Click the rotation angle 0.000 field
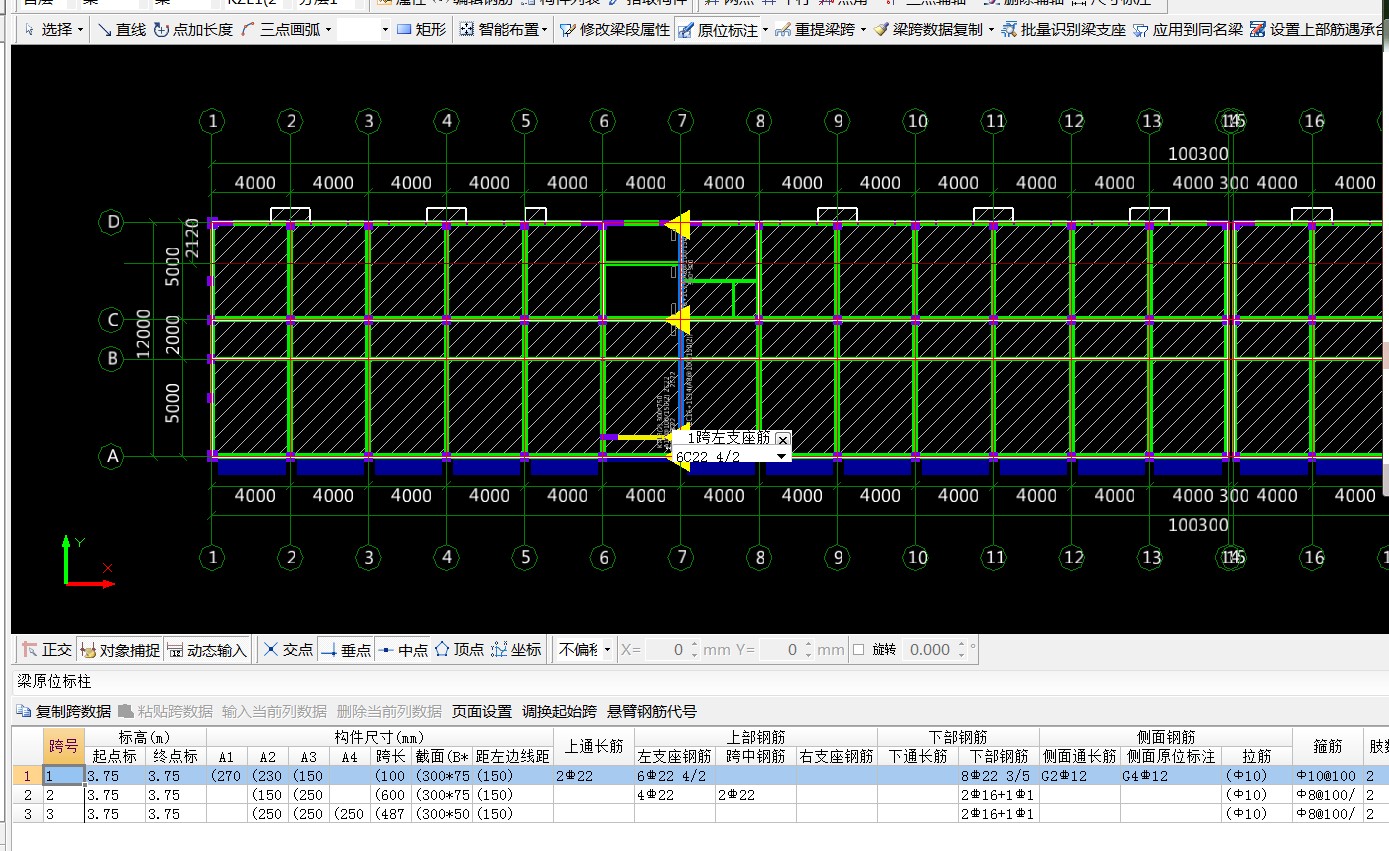1389x851 pixels. click(935, 650)
